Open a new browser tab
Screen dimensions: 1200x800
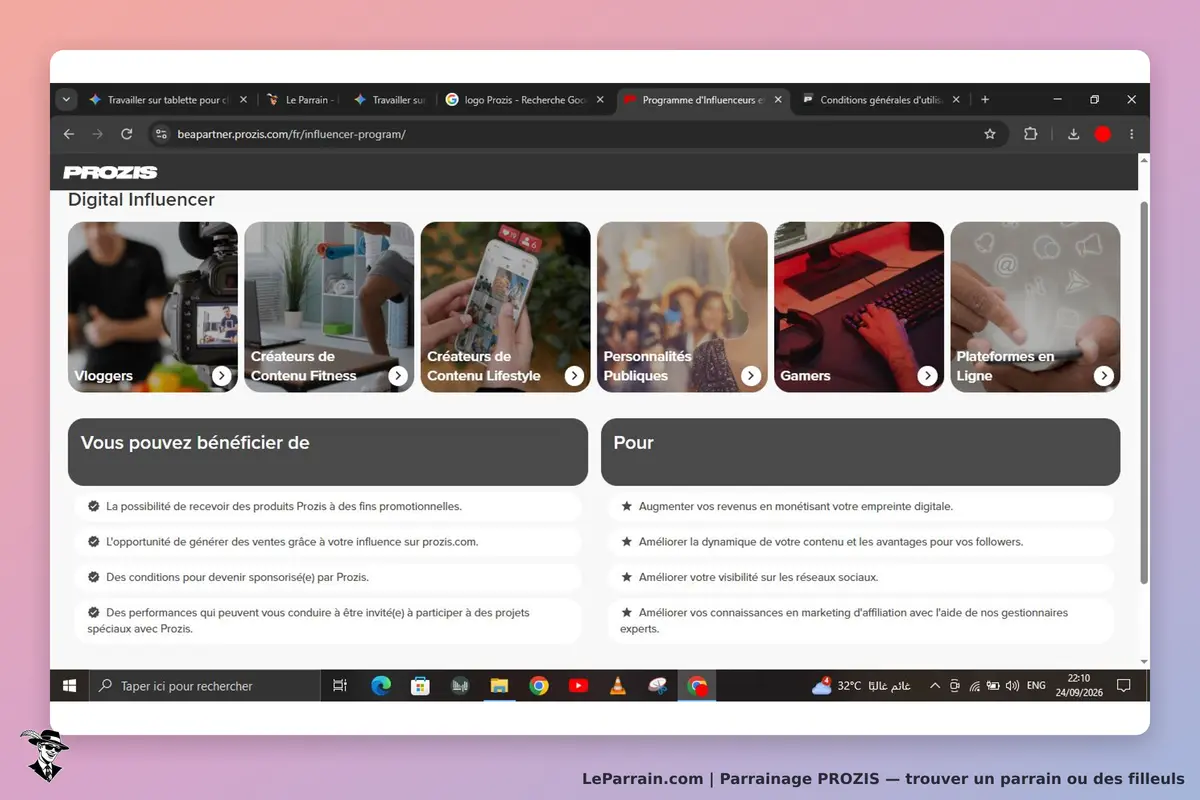click(985, 100)
